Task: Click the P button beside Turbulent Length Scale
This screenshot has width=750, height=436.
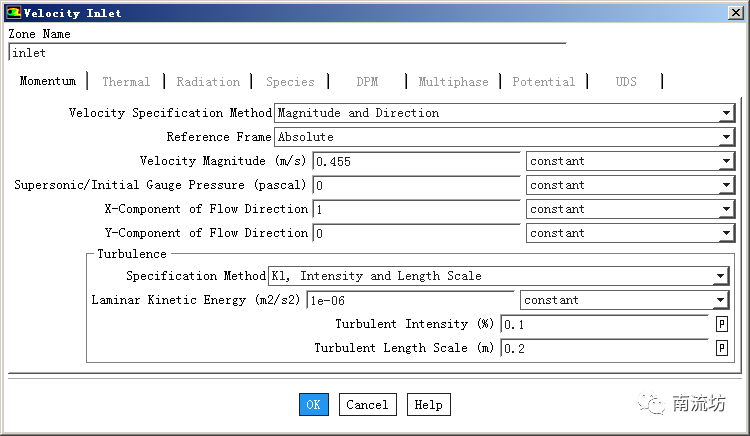Action: click(x=721, y=348)
